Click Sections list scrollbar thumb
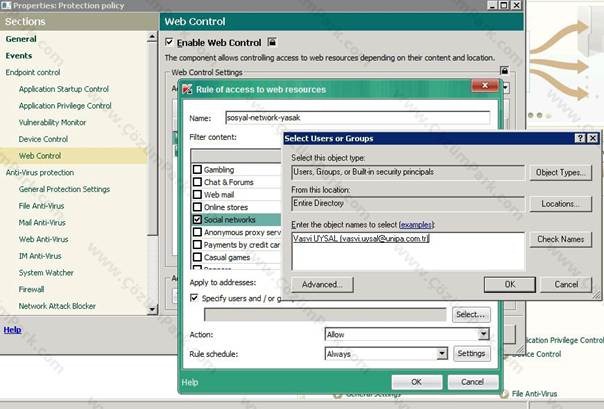This screenshot has height=409, width=604. [152, 139]
